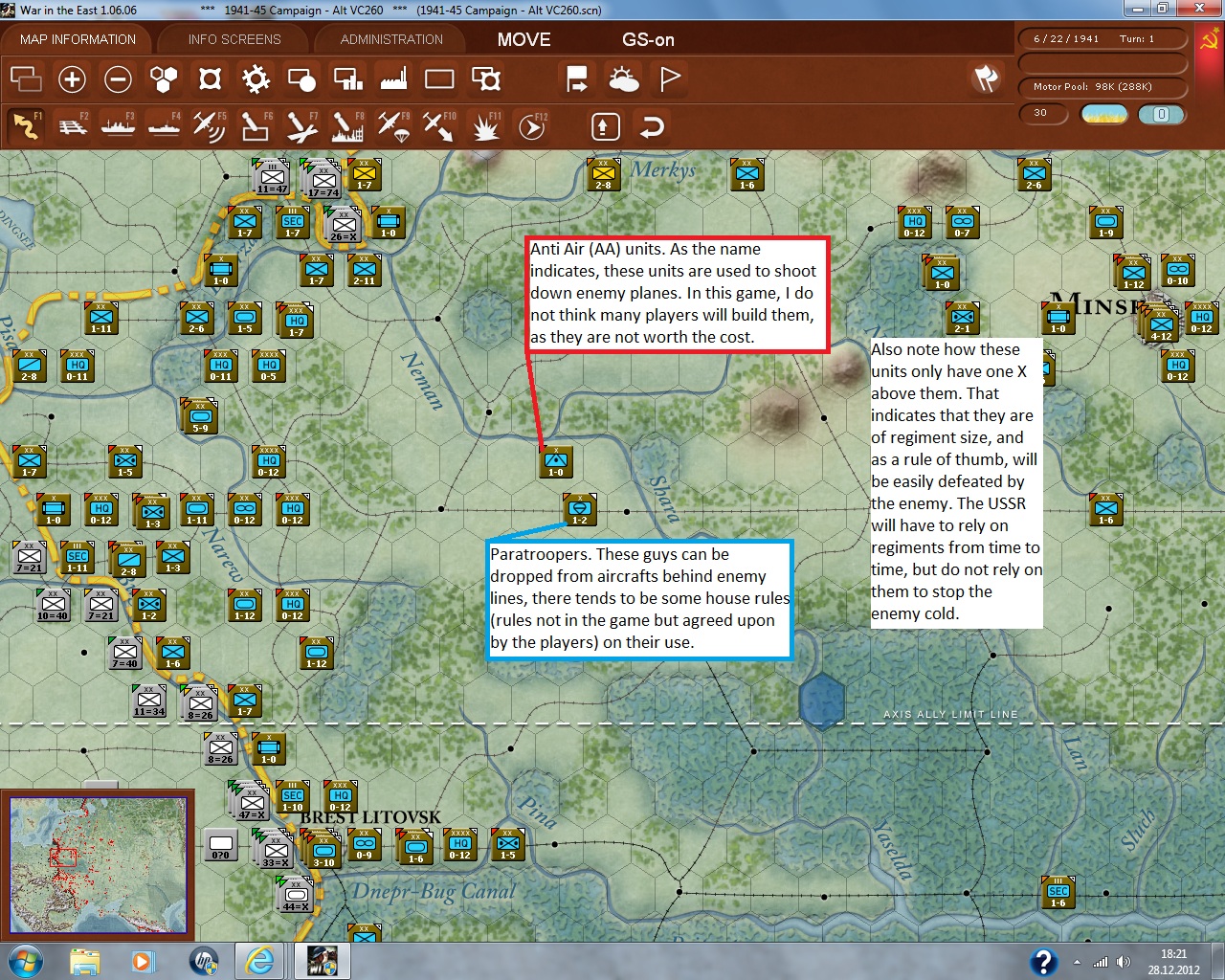Select the grey 7=40 German unit

click(x=124, y=653)
